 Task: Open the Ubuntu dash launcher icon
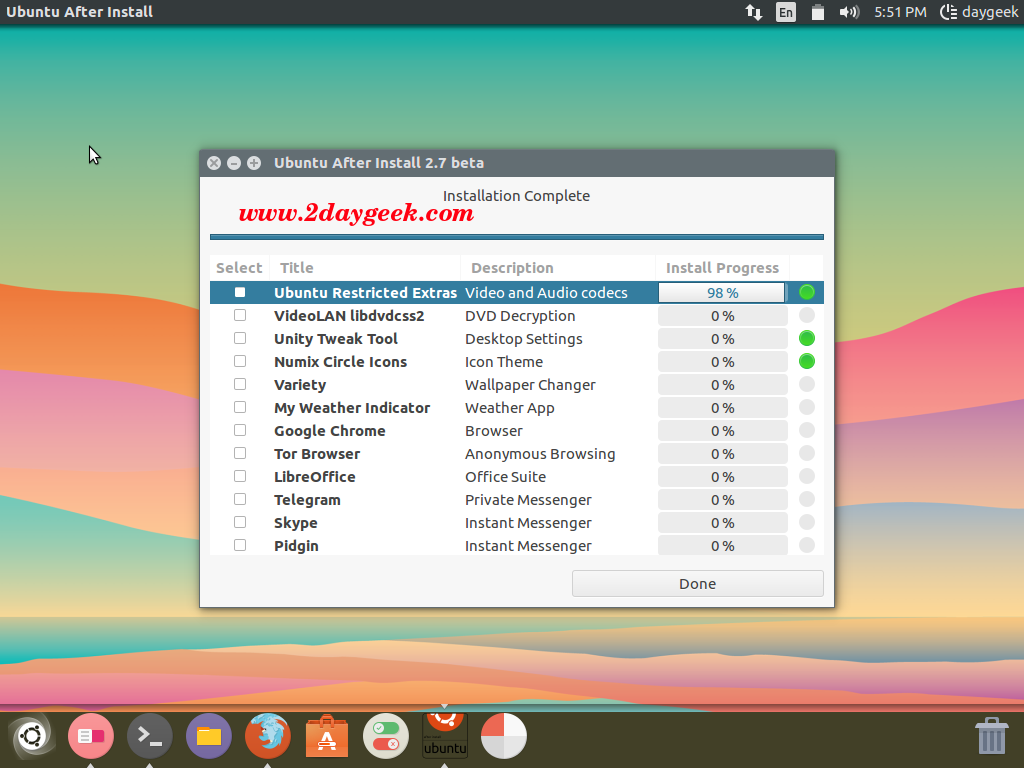(x=31, y=736)
